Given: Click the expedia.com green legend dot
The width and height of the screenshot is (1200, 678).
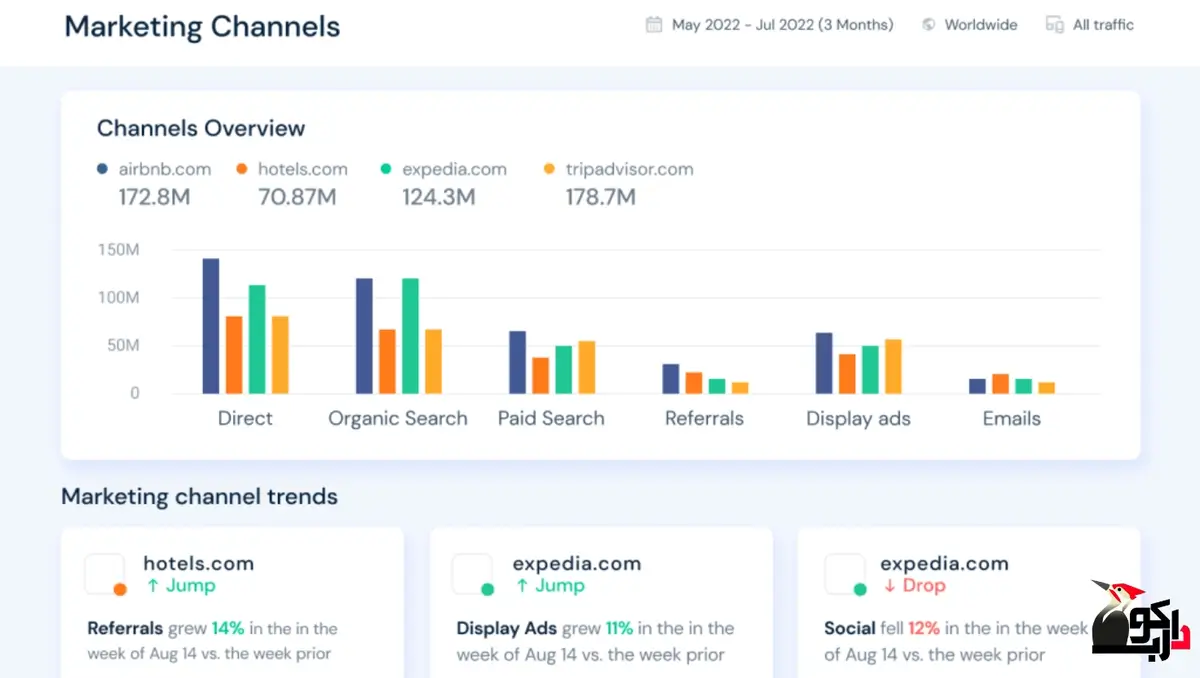Looking at the screenshot, I should (386, 170).
